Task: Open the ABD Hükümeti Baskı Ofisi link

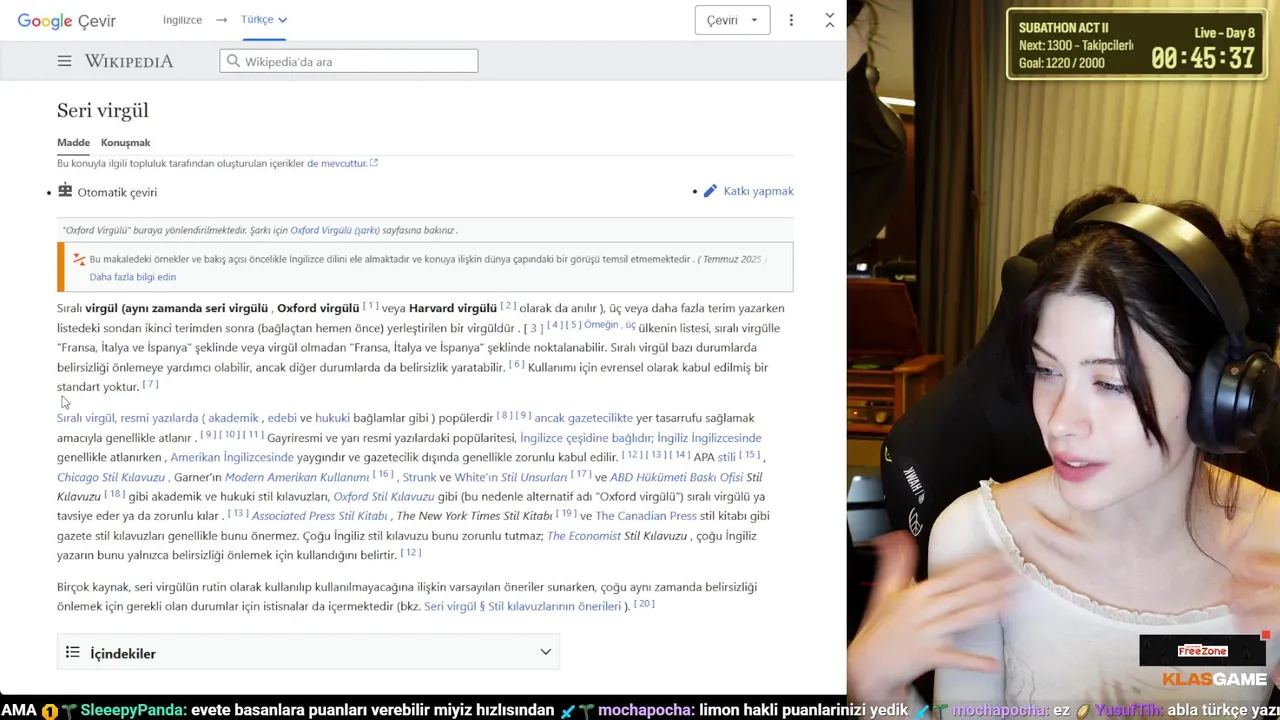Action: (x=676, y=477)
